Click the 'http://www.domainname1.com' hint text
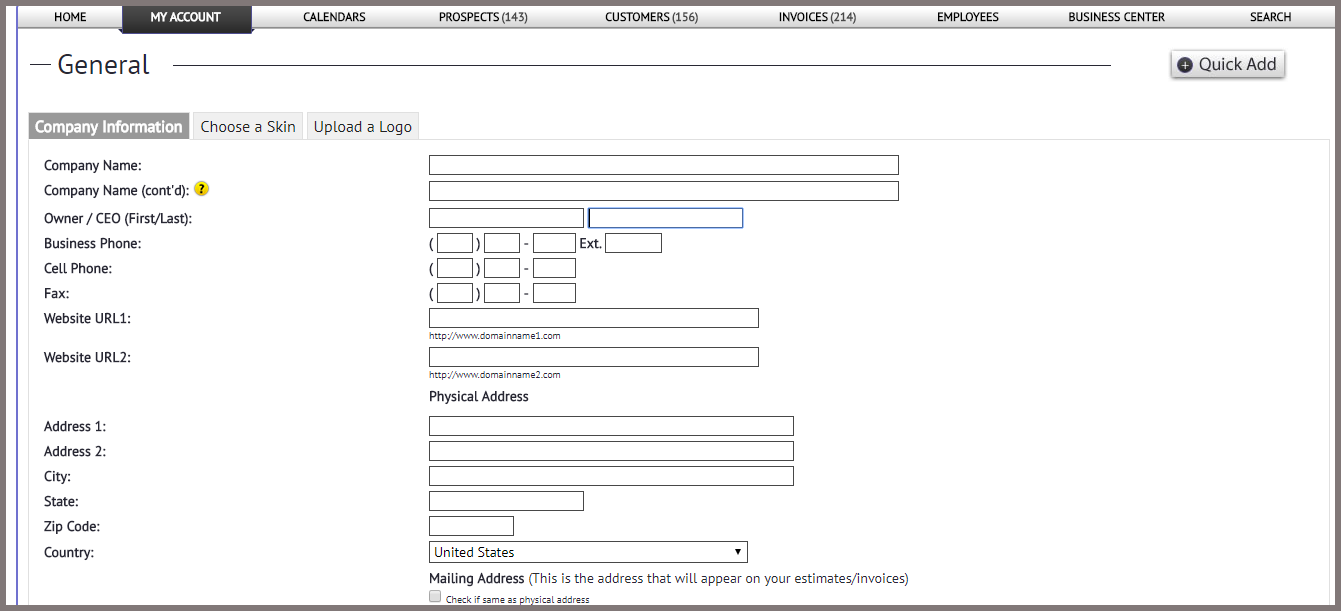This screenshot has width=1341, height=611. point(495,336)
